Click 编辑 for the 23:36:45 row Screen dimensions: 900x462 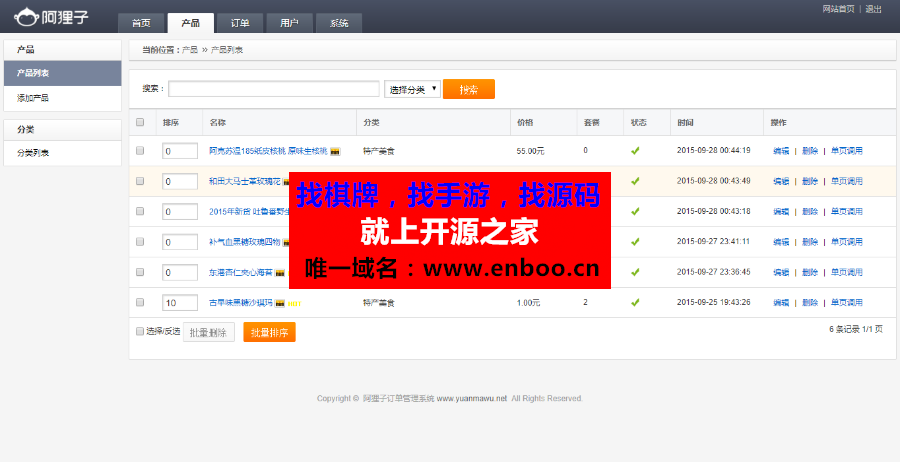pyautogui.click(x=781, y=272)
